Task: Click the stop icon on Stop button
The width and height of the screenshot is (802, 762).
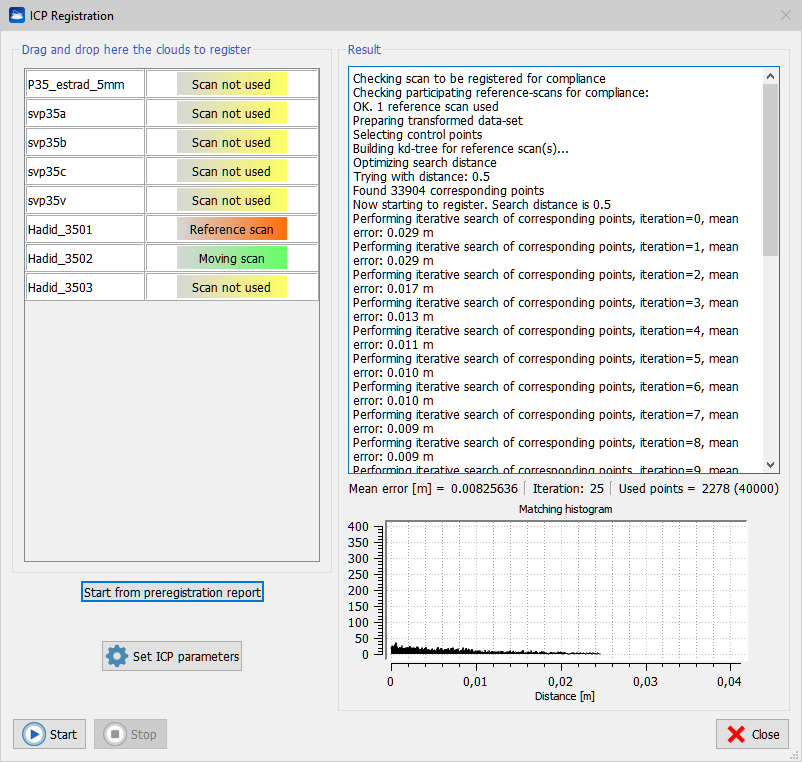Action: tap(115, 734)
